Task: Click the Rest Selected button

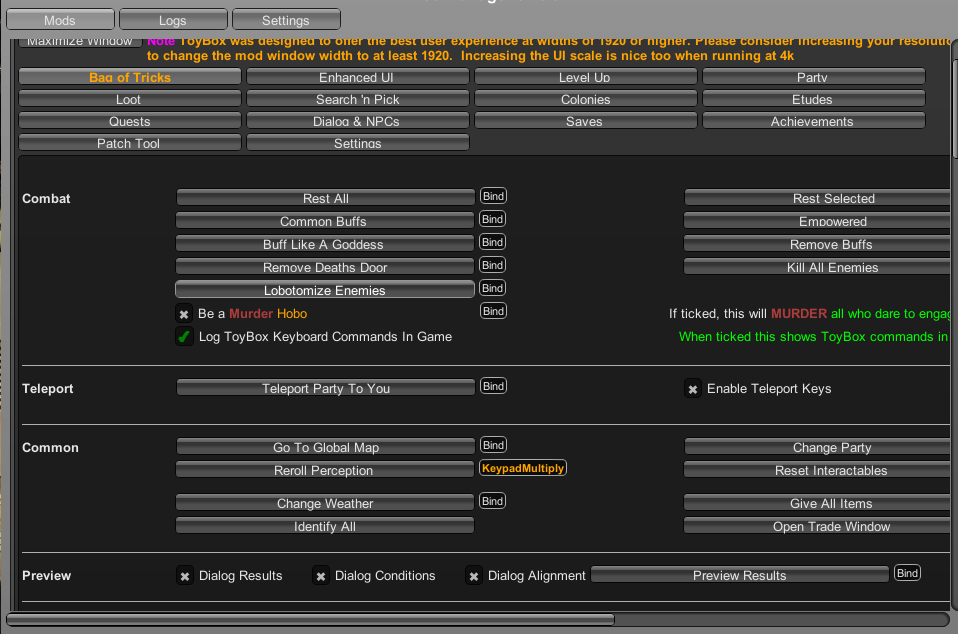Action: coord(819,198)
